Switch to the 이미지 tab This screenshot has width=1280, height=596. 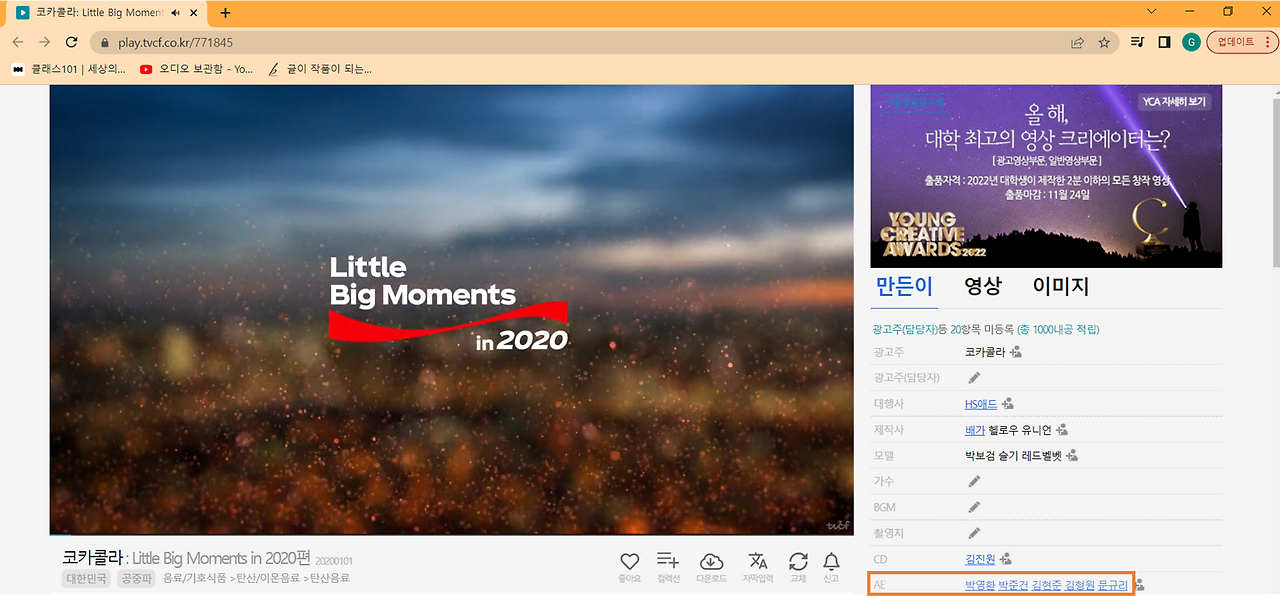[x=1060, y=286]
